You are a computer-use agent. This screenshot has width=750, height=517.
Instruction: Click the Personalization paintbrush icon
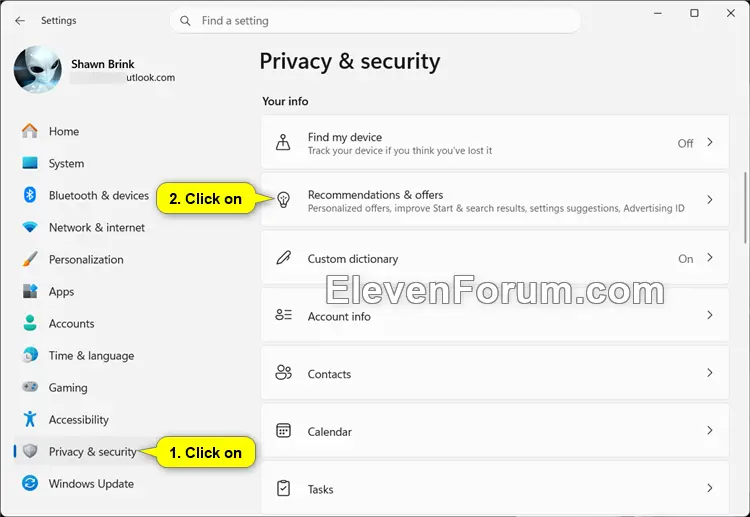30,259
